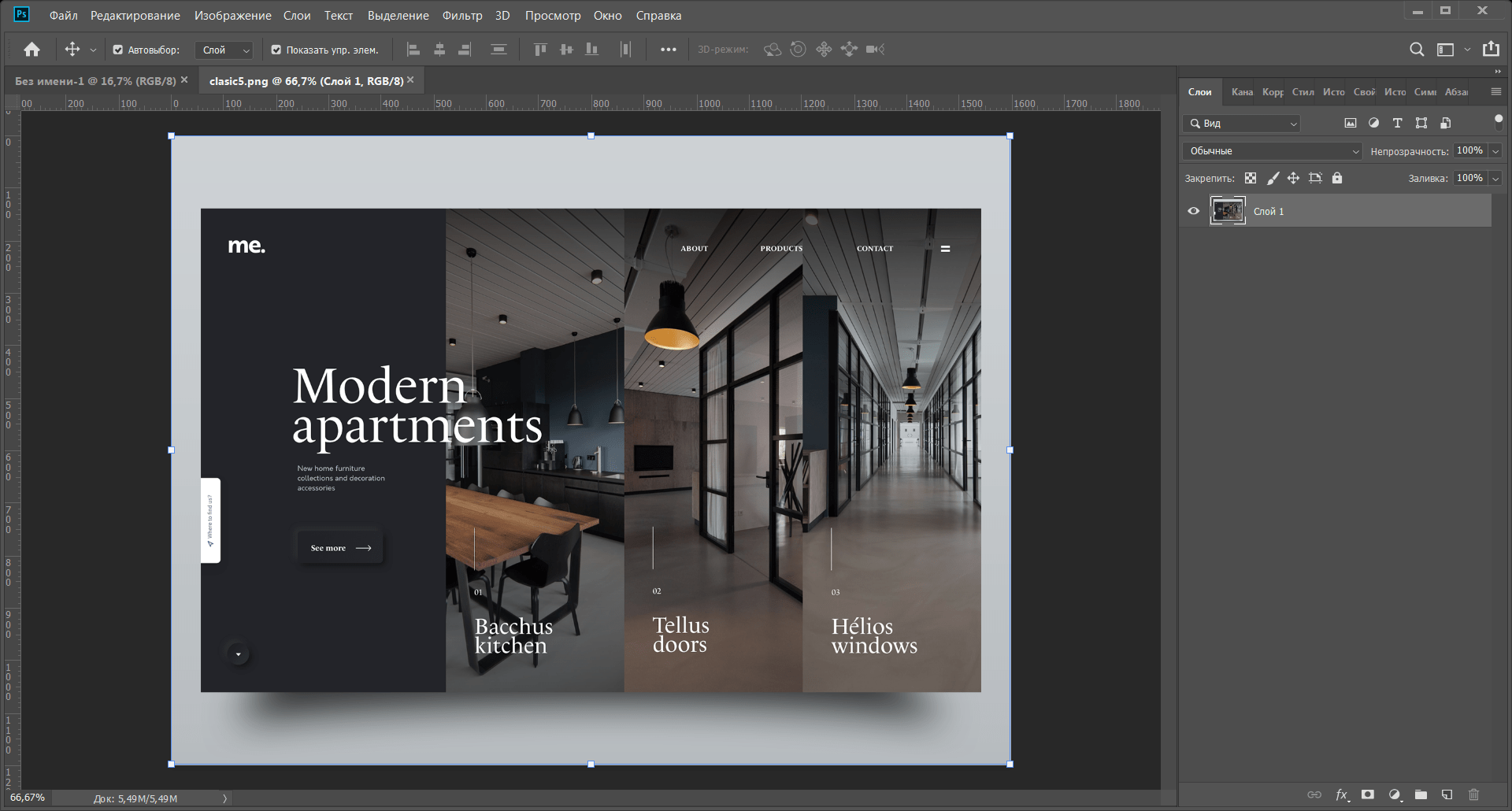The height and width of the screenshot is (811, 1512).
Task: Open the Изображение menu
Action: [x=232, y=16]
